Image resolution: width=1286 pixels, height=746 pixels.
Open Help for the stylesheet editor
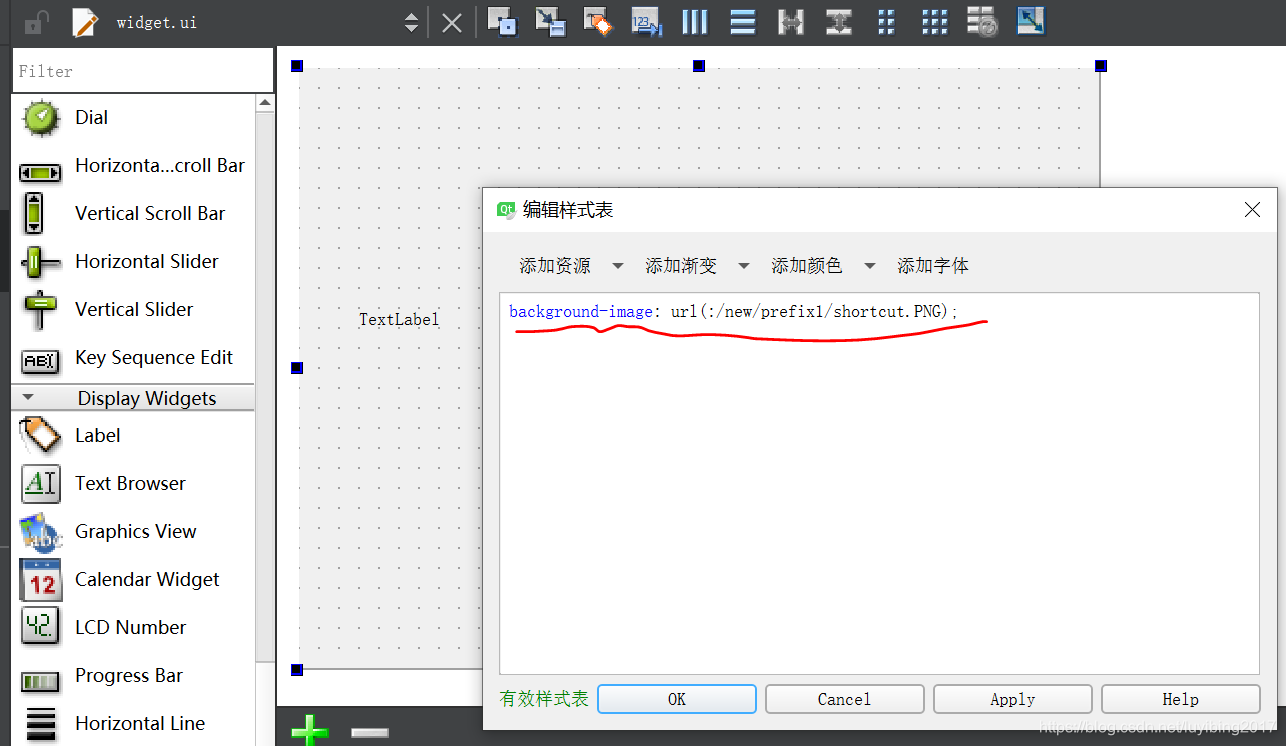1180,699
